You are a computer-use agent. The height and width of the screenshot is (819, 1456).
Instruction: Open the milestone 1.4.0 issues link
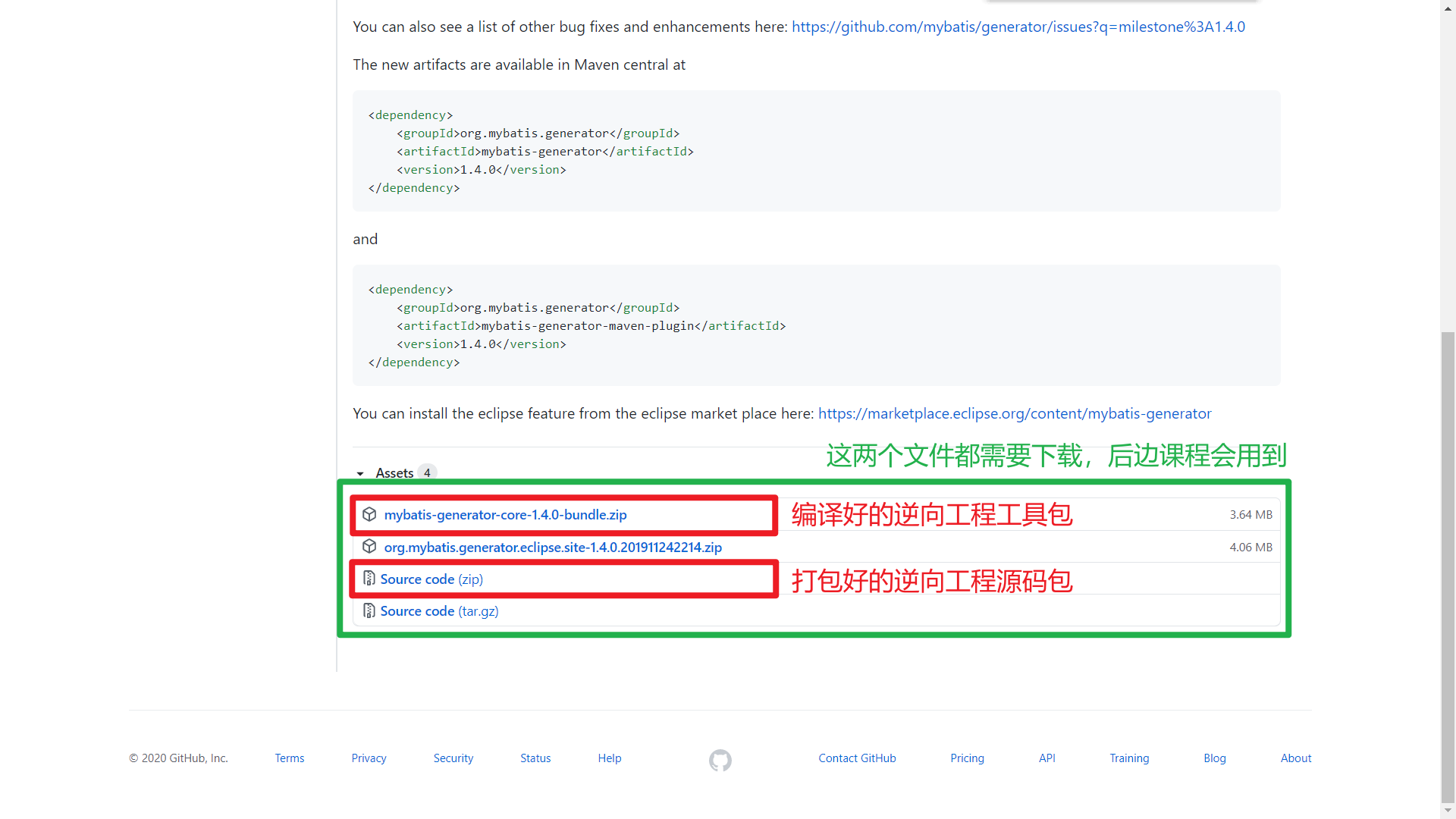point(1018,27)
